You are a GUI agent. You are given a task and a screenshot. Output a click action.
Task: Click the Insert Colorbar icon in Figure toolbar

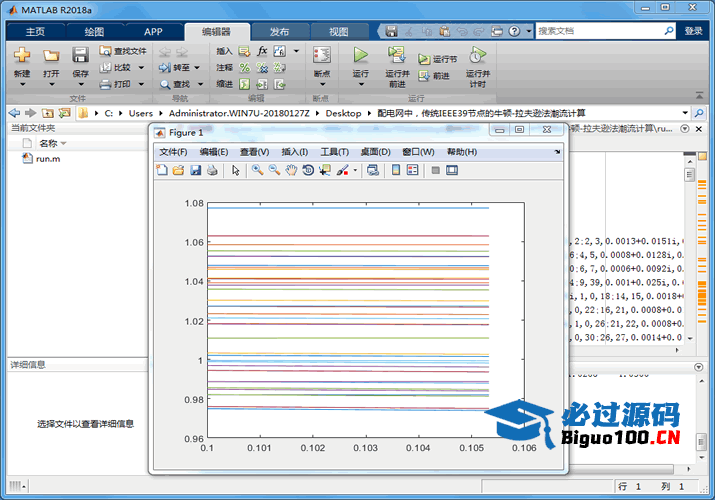pyautogui.click(x=396, y=171)
